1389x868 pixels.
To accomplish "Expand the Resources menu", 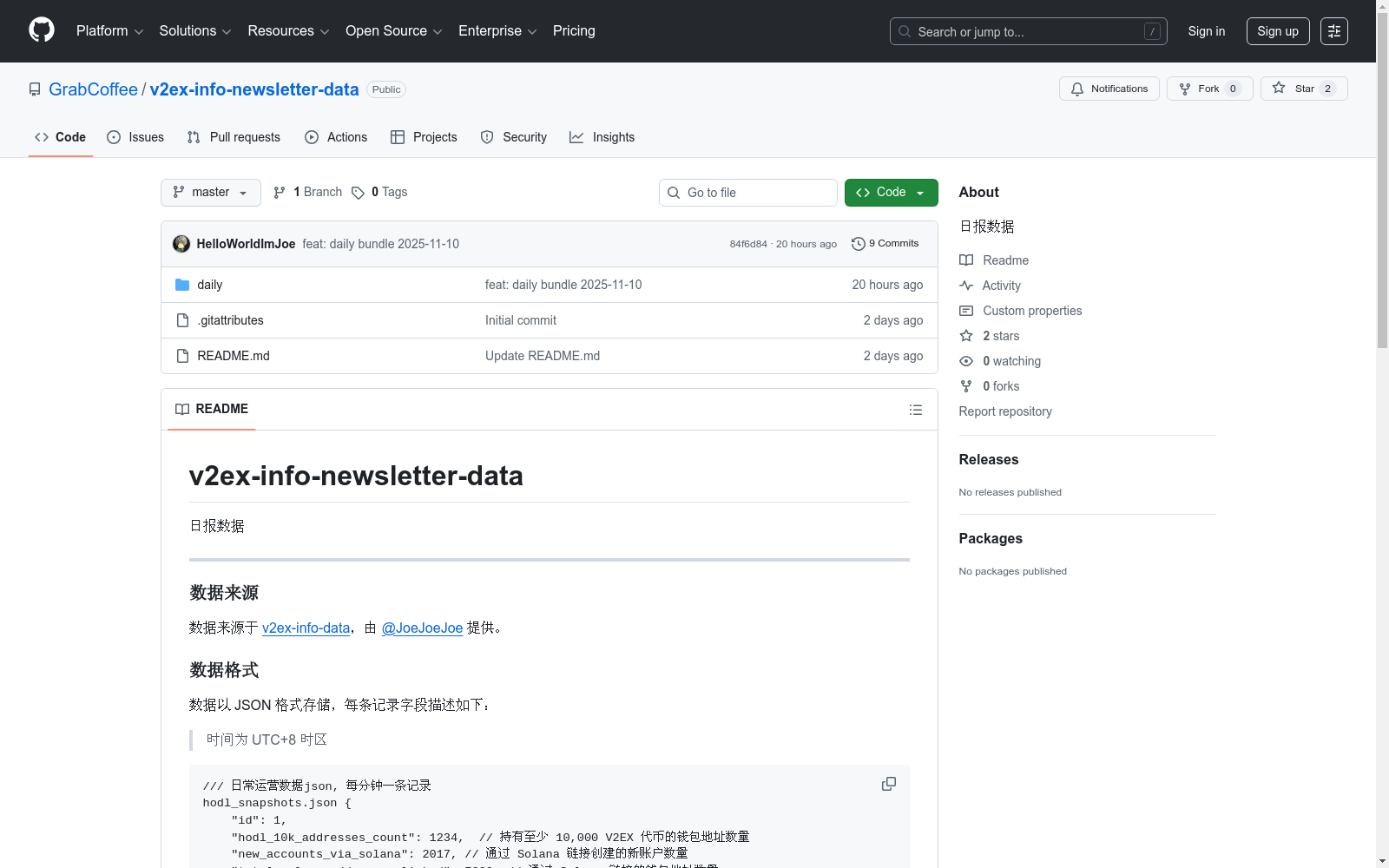I will point(288,31).
